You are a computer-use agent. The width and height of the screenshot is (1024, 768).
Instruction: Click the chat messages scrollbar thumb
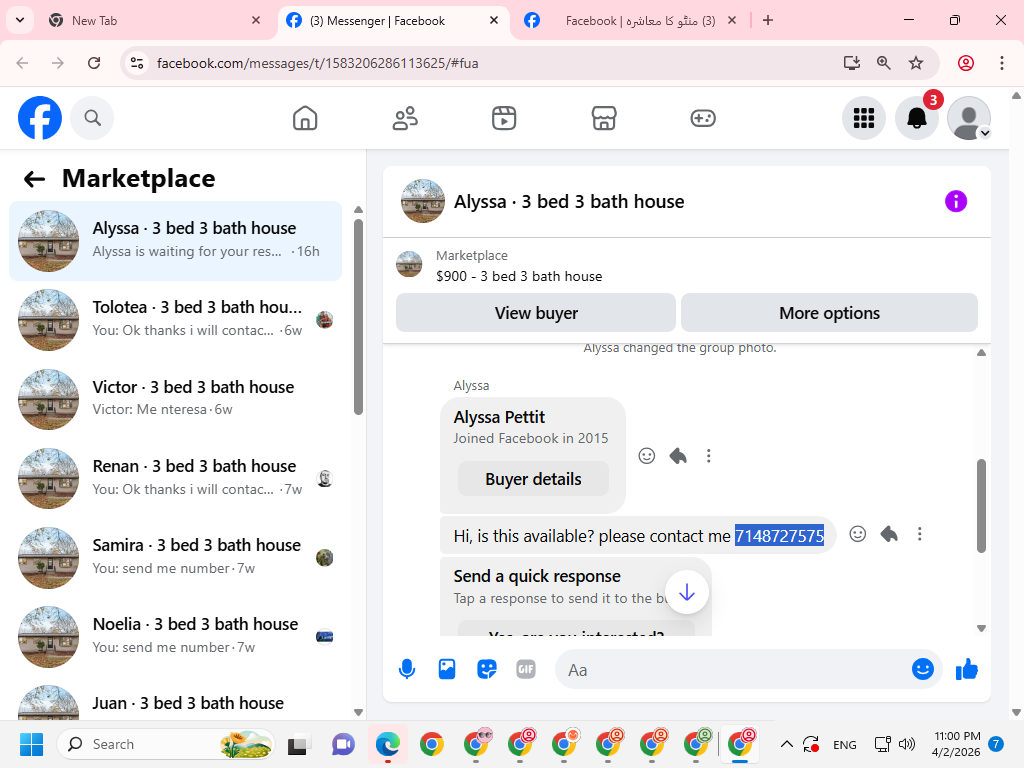981,506
